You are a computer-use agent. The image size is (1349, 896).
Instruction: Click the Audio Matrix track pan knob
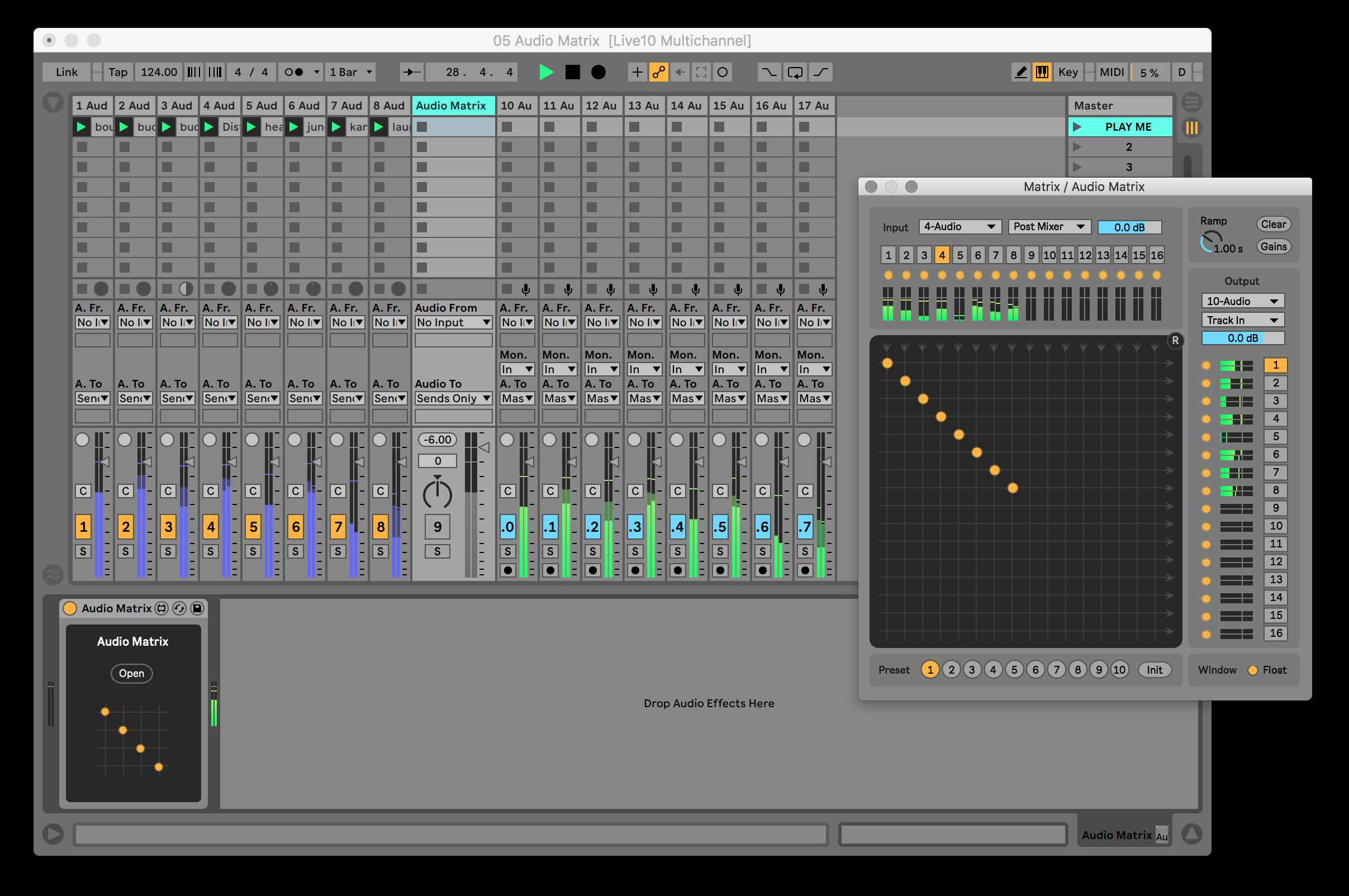tap(438, 493)
